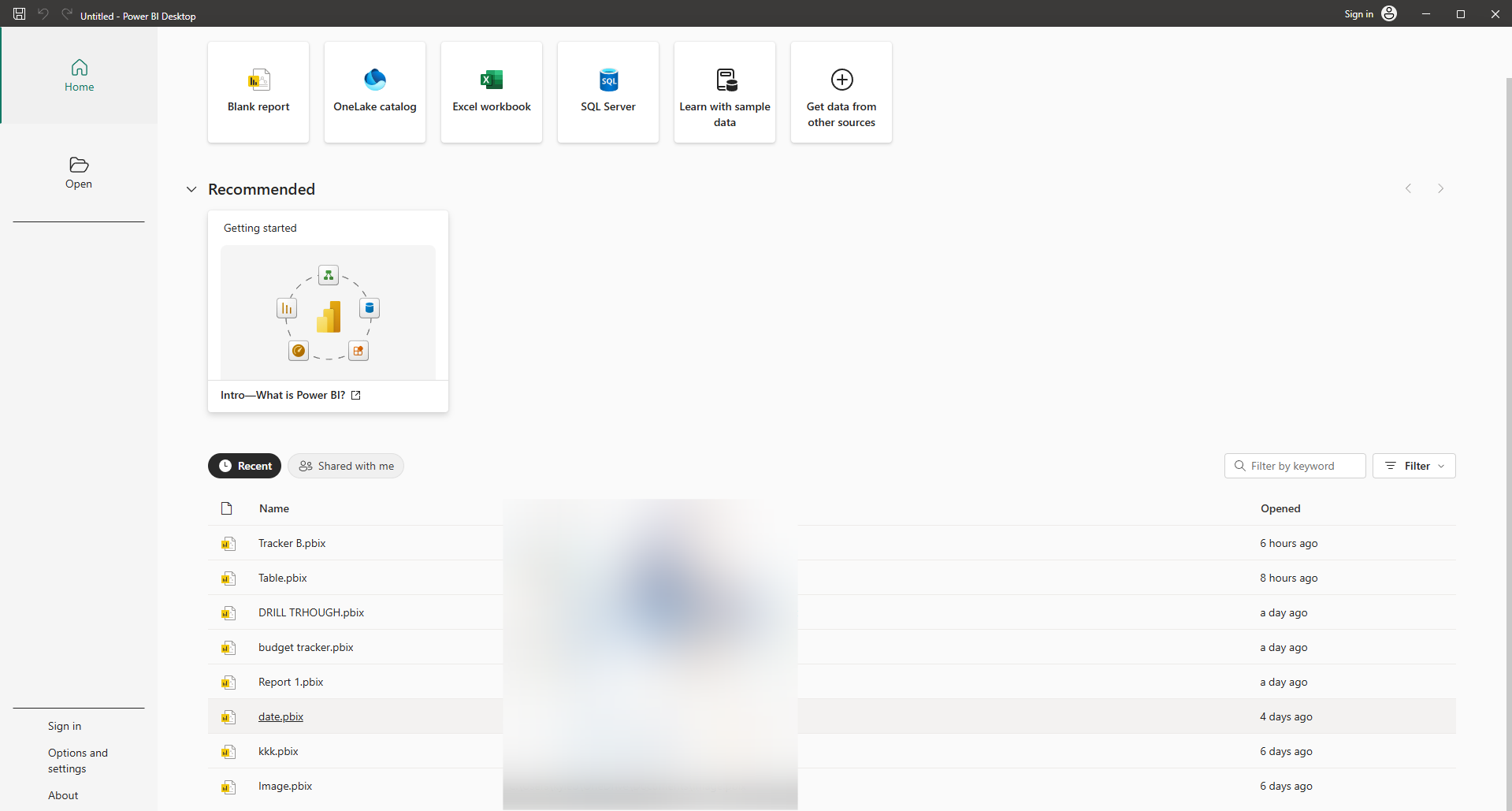
Task: Open kkk.pbix file
Action: click(x=278, y=751)
